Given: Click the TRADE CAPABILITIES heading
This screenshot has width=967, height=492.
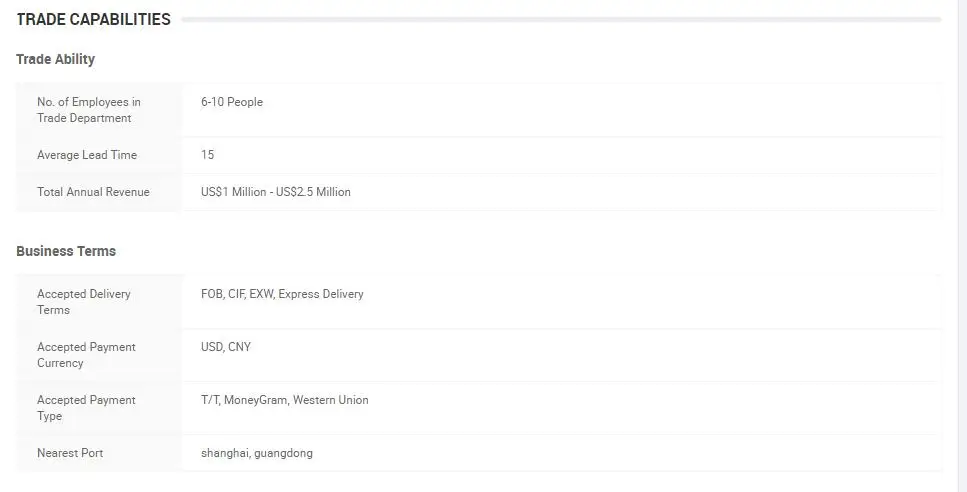Looking at the screenshot, I should coord(93,19).
